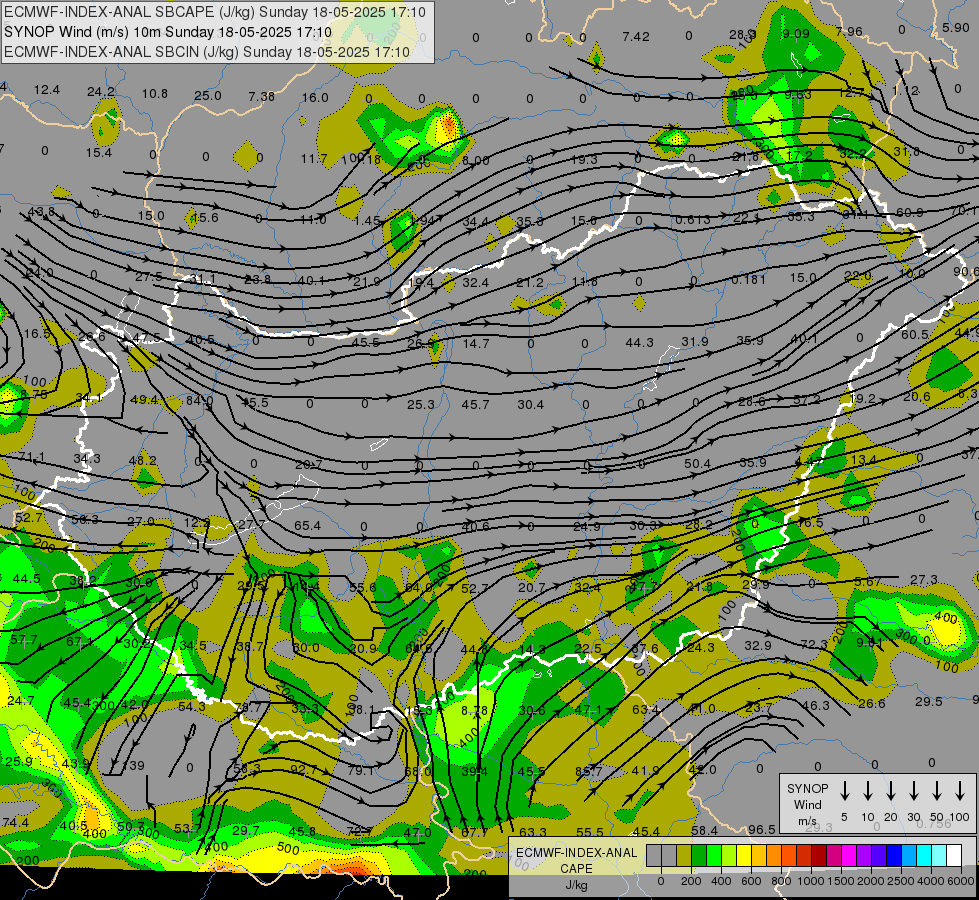
Task: Click the SBCIN value 47.1
Action: pos(588,710)
